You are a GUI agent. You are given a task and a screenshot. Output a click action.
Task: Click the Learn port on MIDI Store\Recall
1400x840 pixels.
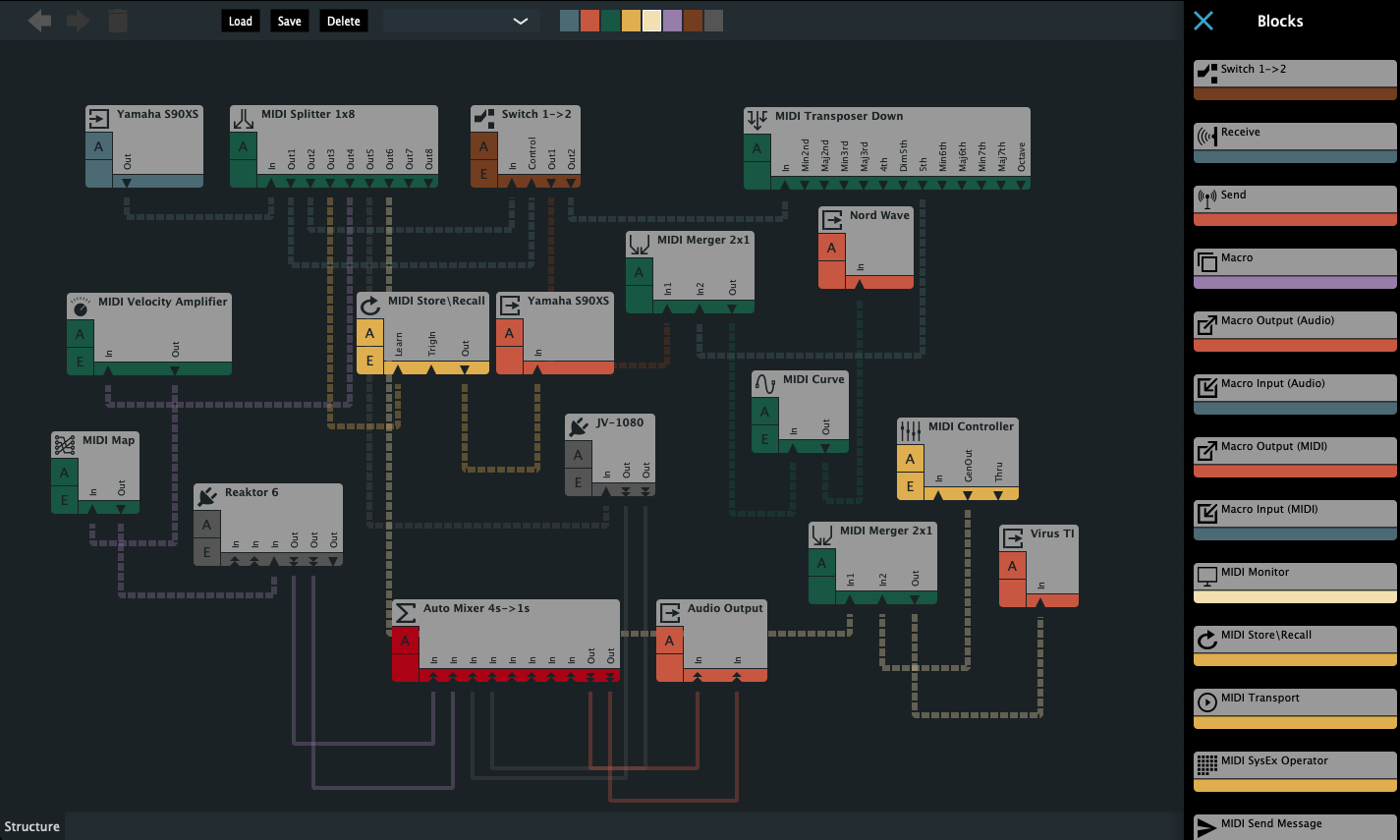click(399, 368)
